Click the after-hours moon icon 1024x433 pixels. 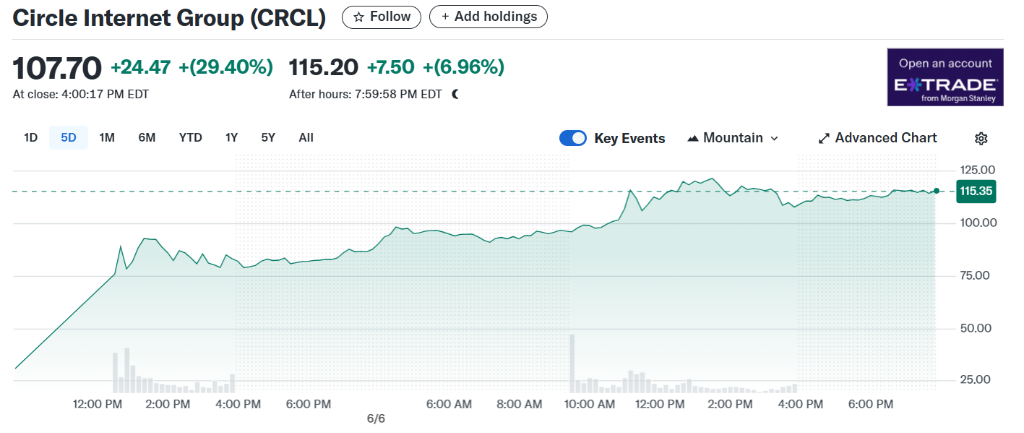pyautogui.click(x=455, y=94)
